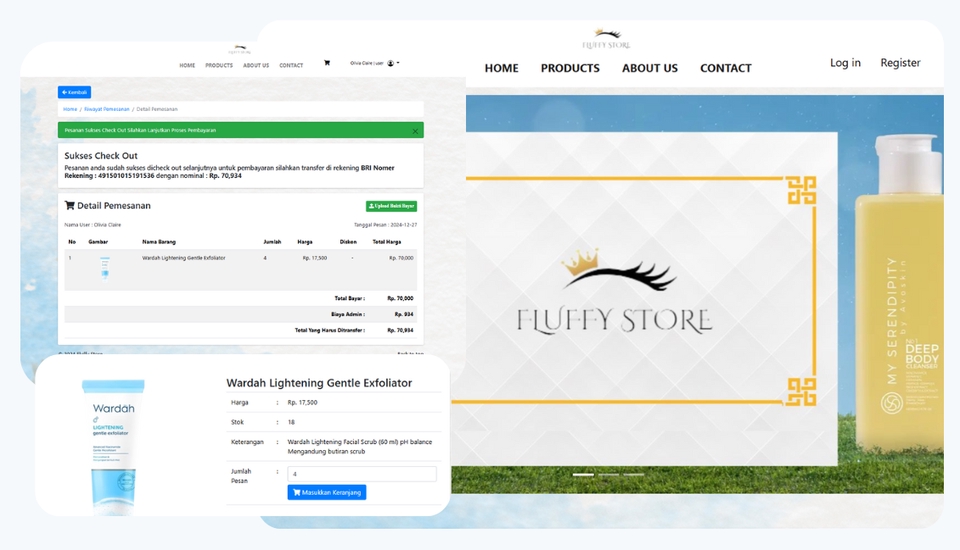Click the user account avatar icon beside Olivia Claire
960x550 pixels.
pyautogui.click(x=391, y=63)
